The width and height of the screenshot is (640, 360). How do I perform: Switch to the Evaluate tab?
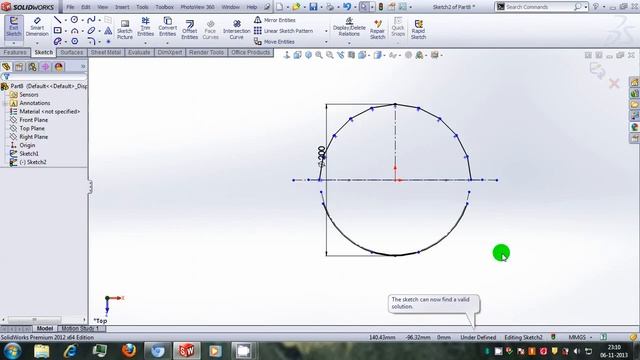tap(139, 53)
